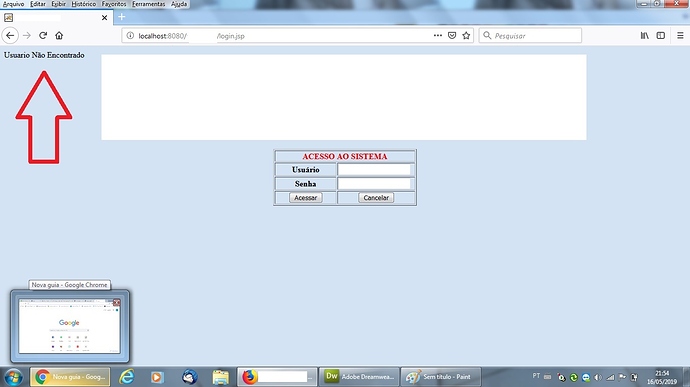
Task: Select the Google Chrome preview thumbnail
Action: (70, 326)
